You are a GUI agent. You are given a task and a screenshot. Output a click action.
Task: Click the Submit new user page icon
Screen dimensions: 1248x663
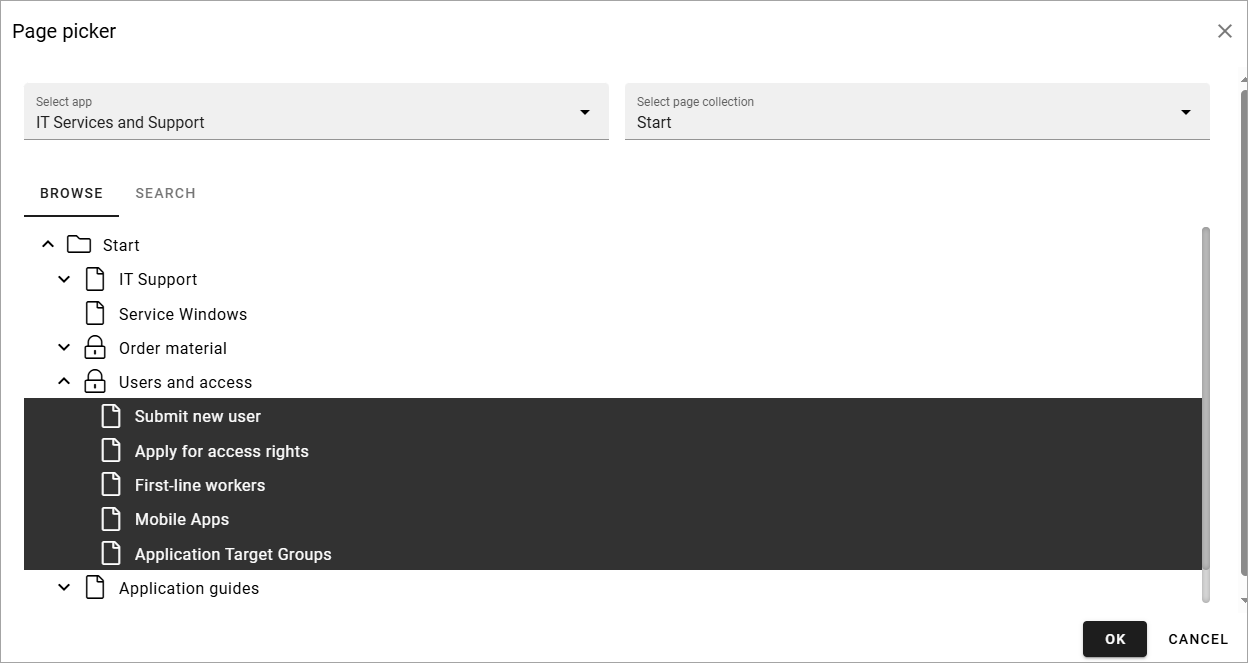pos(111,416)
